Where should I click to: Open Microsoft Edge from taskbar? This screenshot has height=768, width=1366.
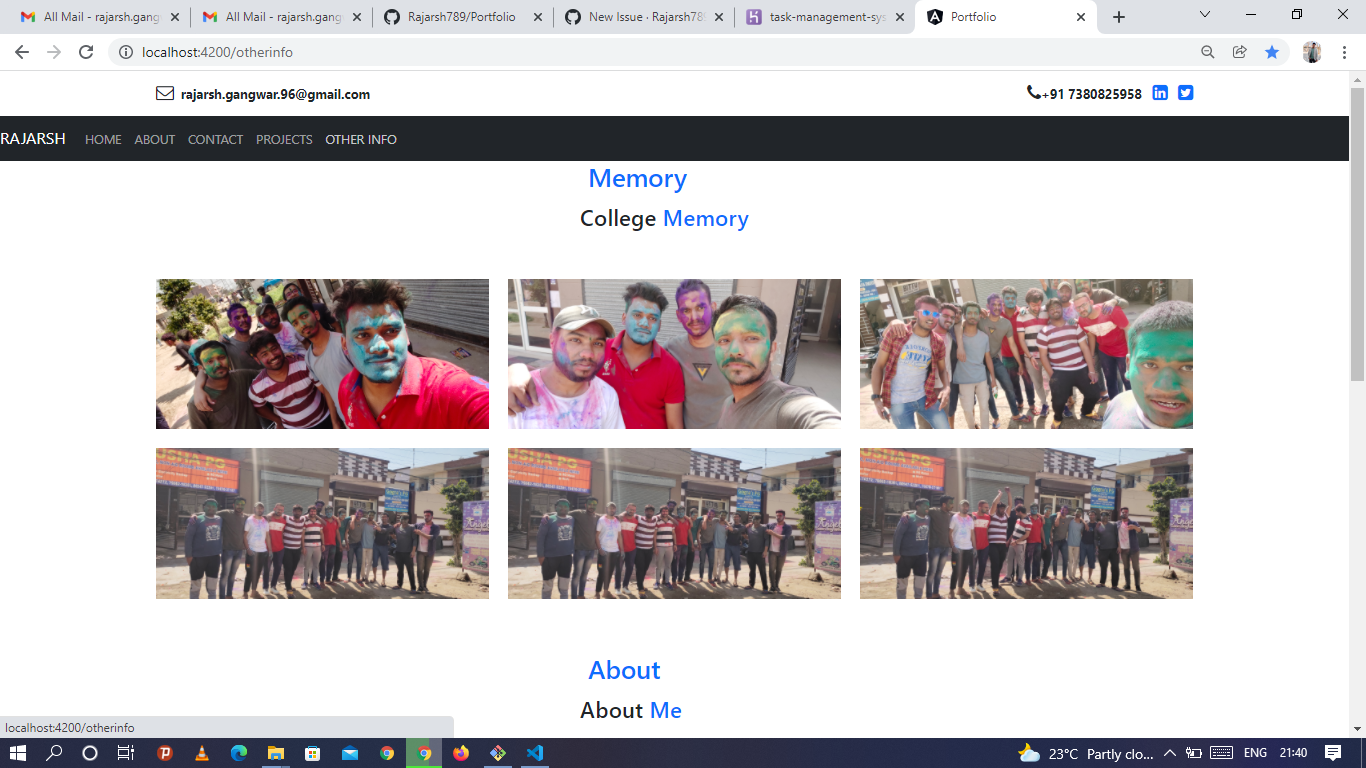[239, 753]
